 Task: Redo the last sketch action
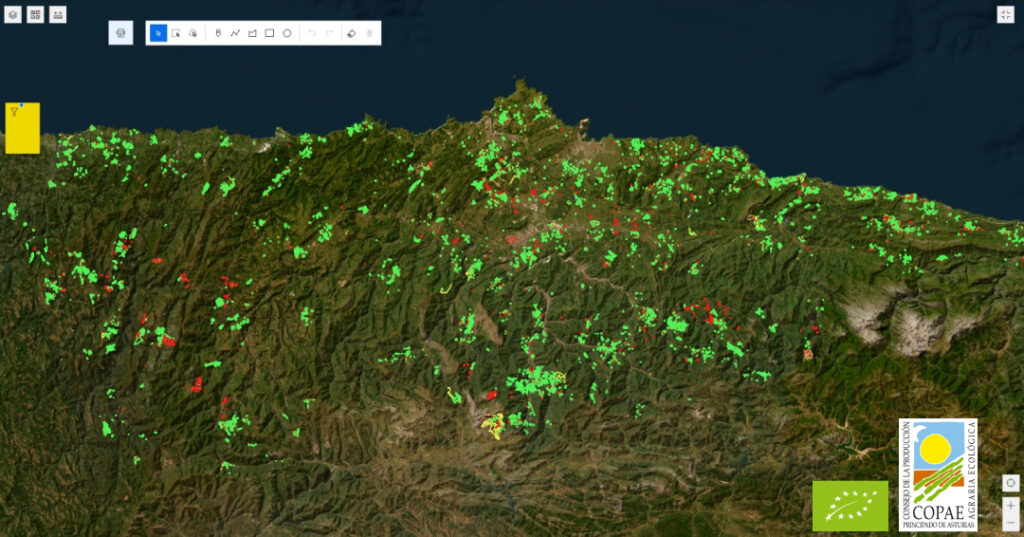click(x=329, y=33)
